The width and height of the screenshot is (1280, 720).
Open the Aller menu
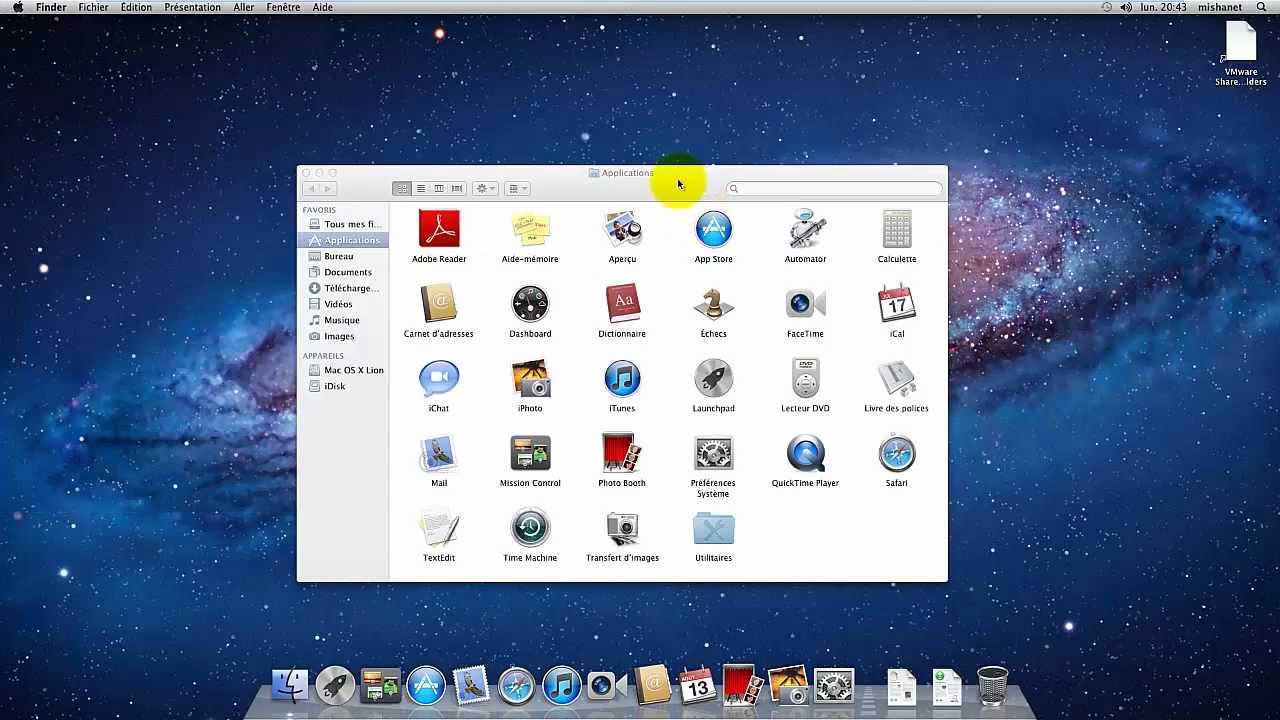tap(244, 7)
